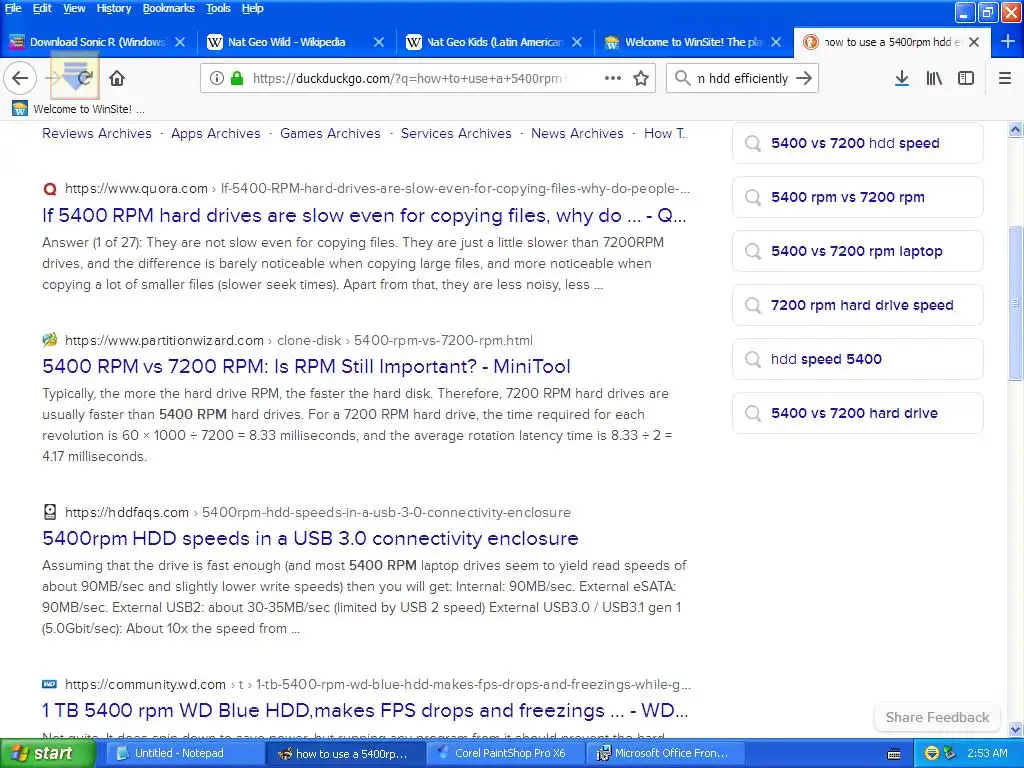This screenshot has height=768, width=1024.
Task: Open the 1 TB 5400 rpm WD Blue result
Action: [365, 710]
